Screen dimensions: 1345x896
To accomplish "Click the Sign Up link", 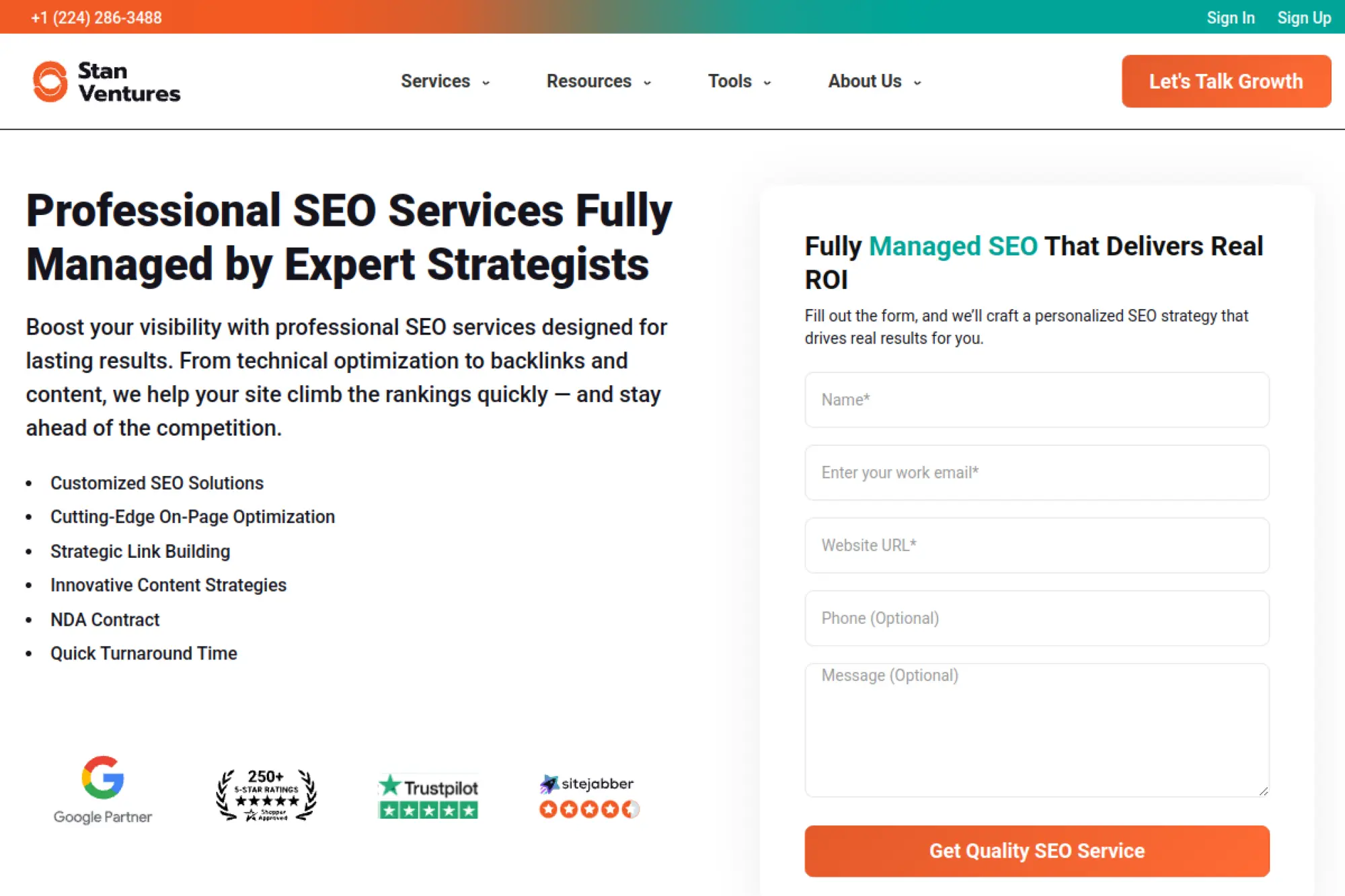I will [1303, 17].
